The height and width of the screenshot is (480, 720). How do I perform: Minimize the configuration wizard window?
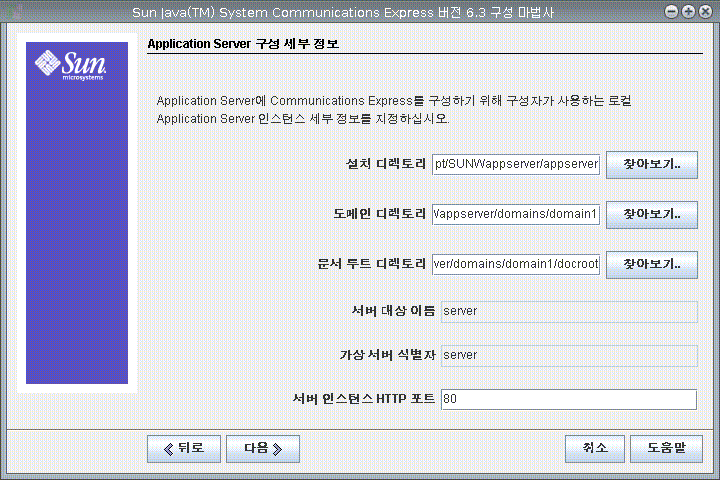tap(671, 11)
